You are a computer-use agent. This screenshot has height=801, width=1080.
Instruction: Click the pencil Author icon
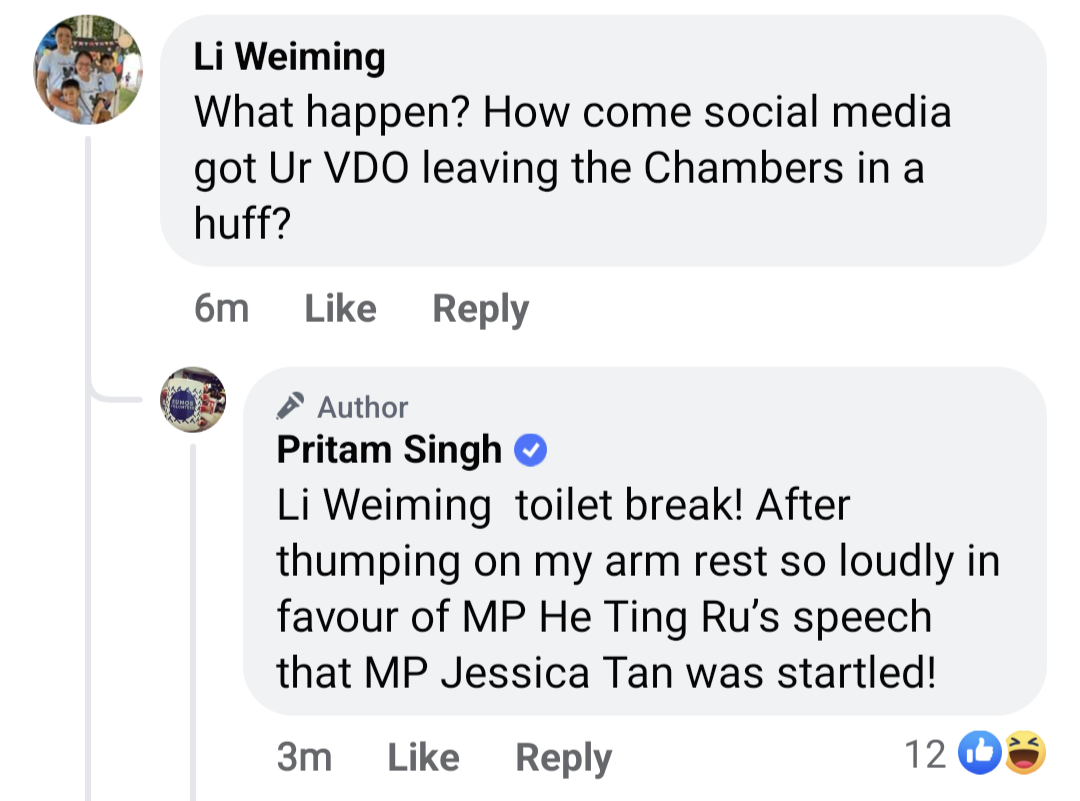pos(291,407)
